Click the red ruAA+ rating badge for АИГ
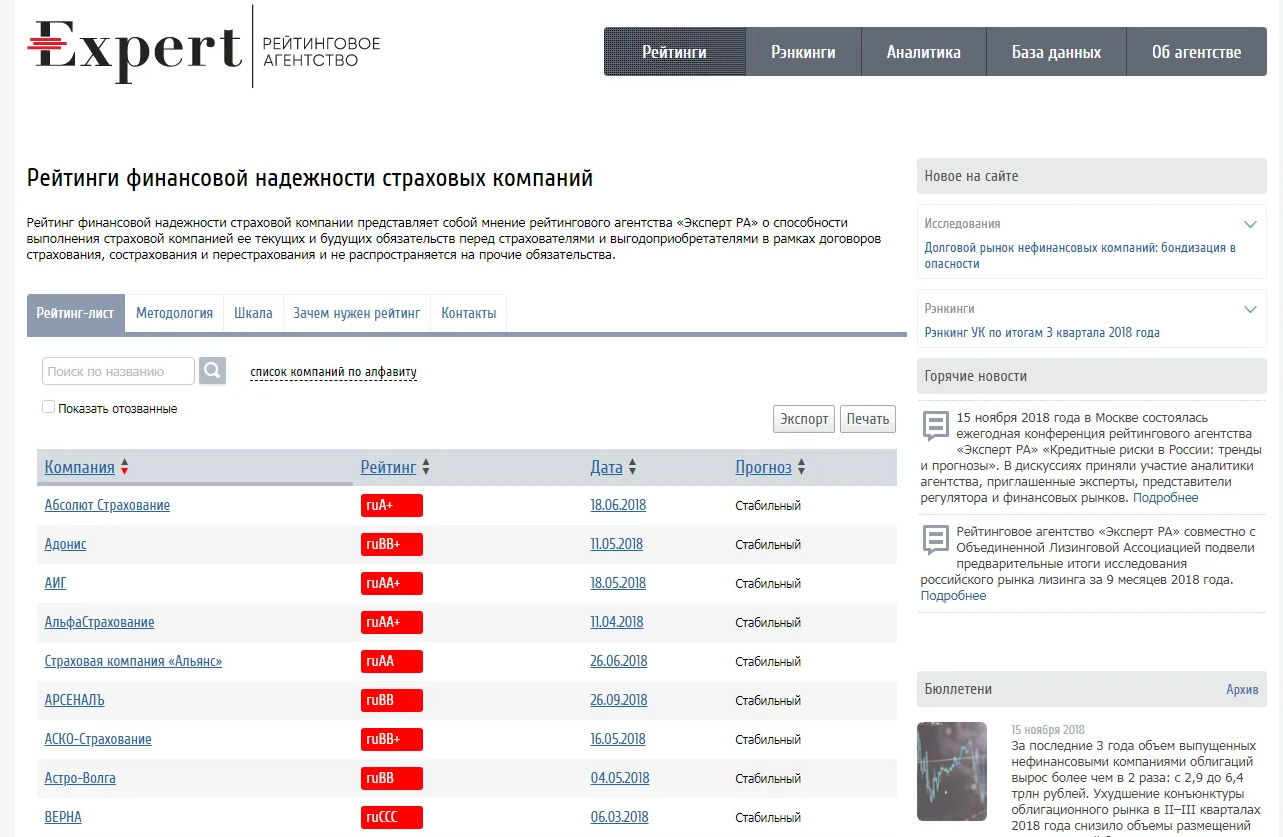The height and width of the screenshot is (837, 1283). point(392,583)
